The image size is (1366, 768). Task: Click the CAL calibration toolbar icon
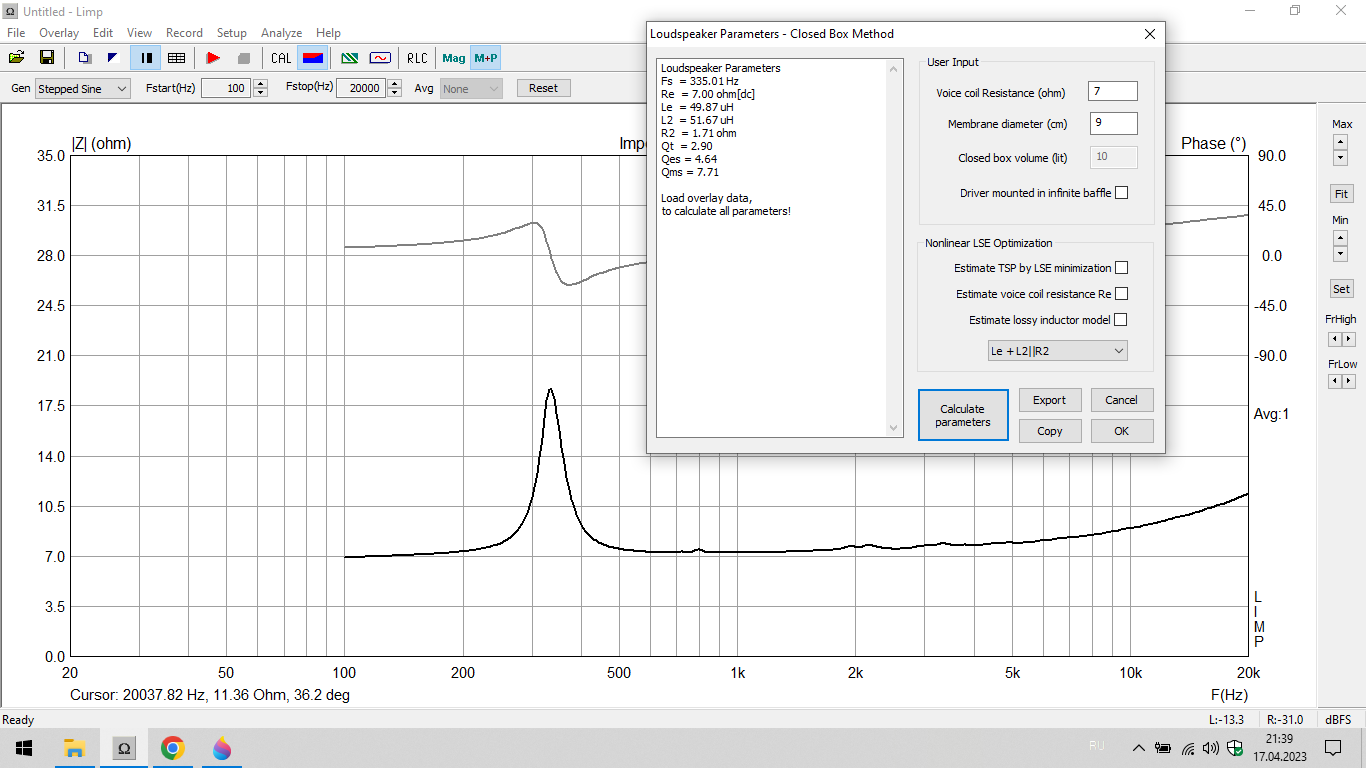coord(281,58)
